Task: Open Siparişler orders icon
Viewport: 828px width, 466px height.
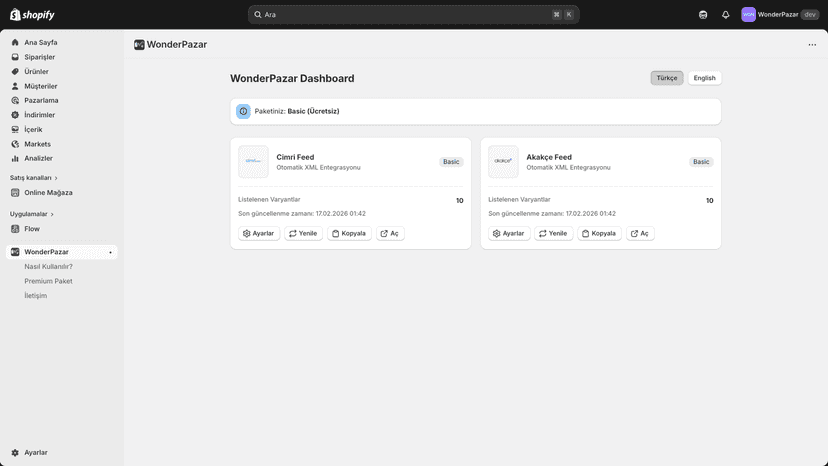Action: pyautogui.click(x=15, y=57)
